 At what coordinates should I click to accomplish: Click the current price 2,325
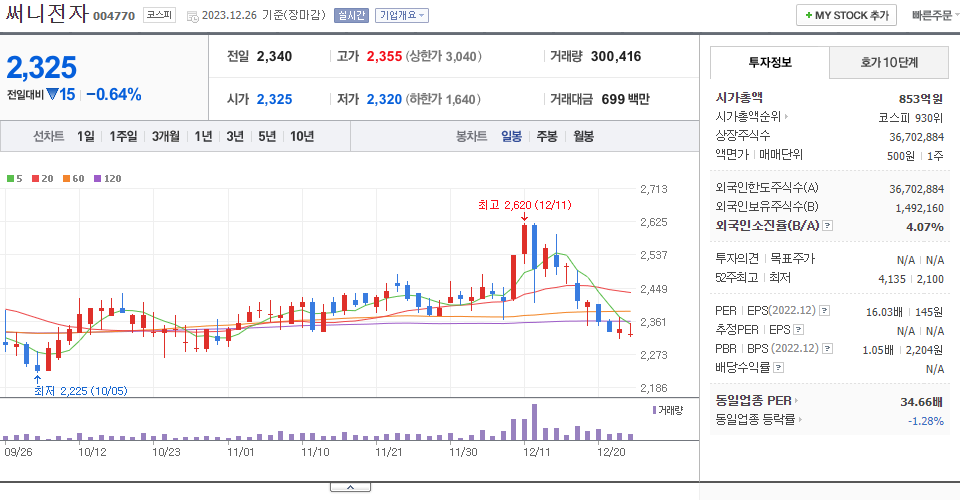click(42, 67)
